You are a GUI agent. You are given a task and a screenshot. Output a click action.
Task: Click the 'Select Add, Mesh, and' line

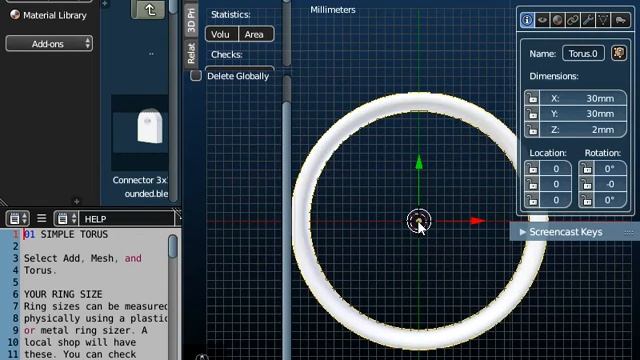[83, 258]
